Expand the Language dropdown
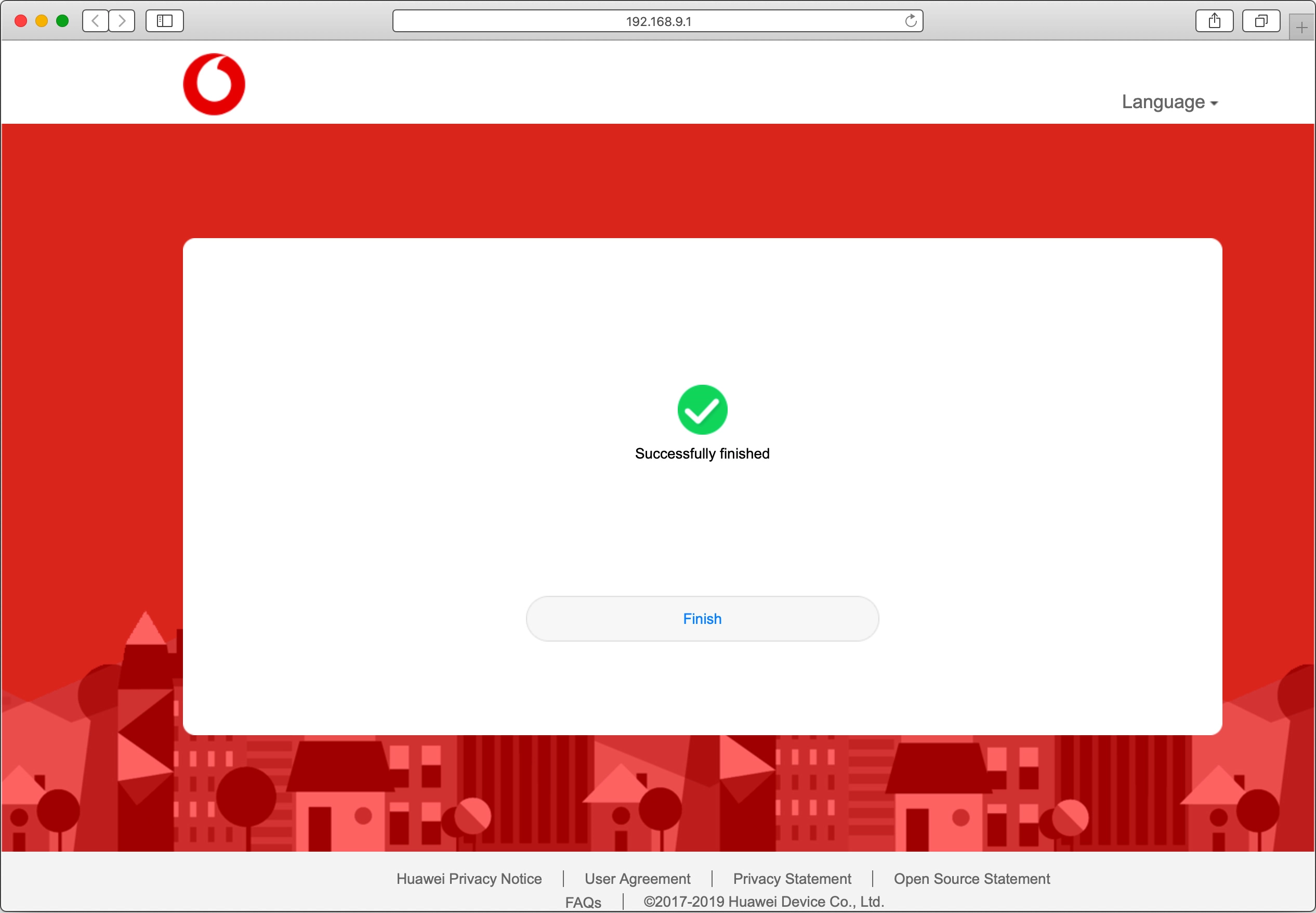 1169,102
